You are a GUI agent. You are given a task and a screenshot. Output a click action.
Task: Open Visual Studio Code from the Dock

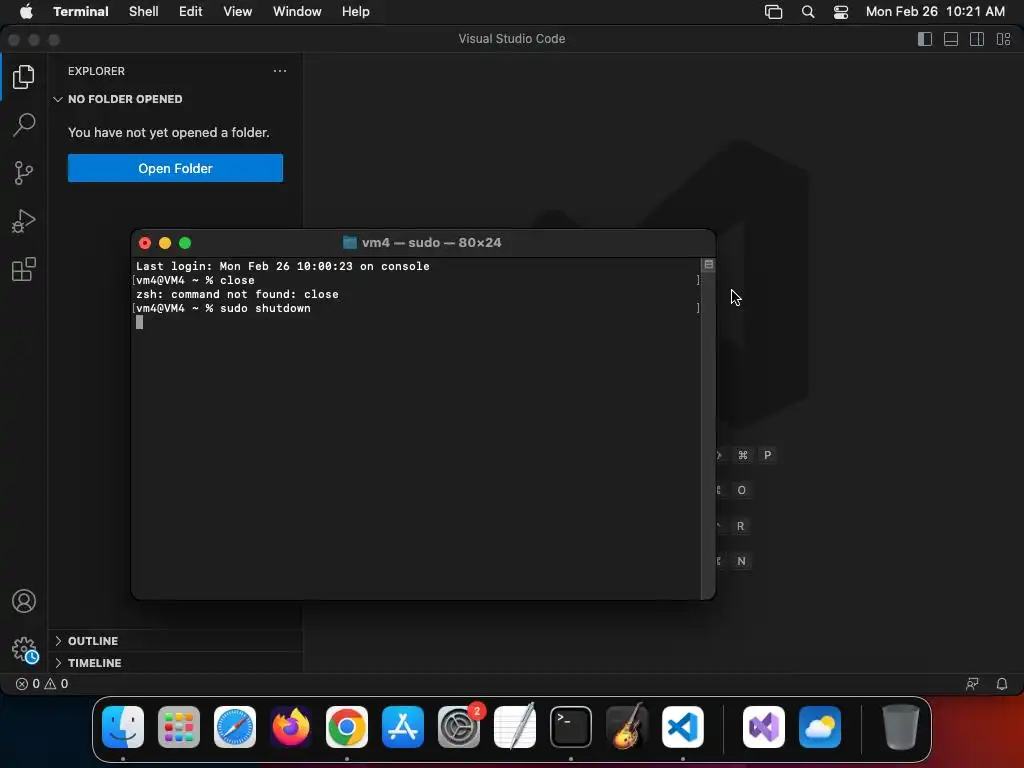coord(683,727)
